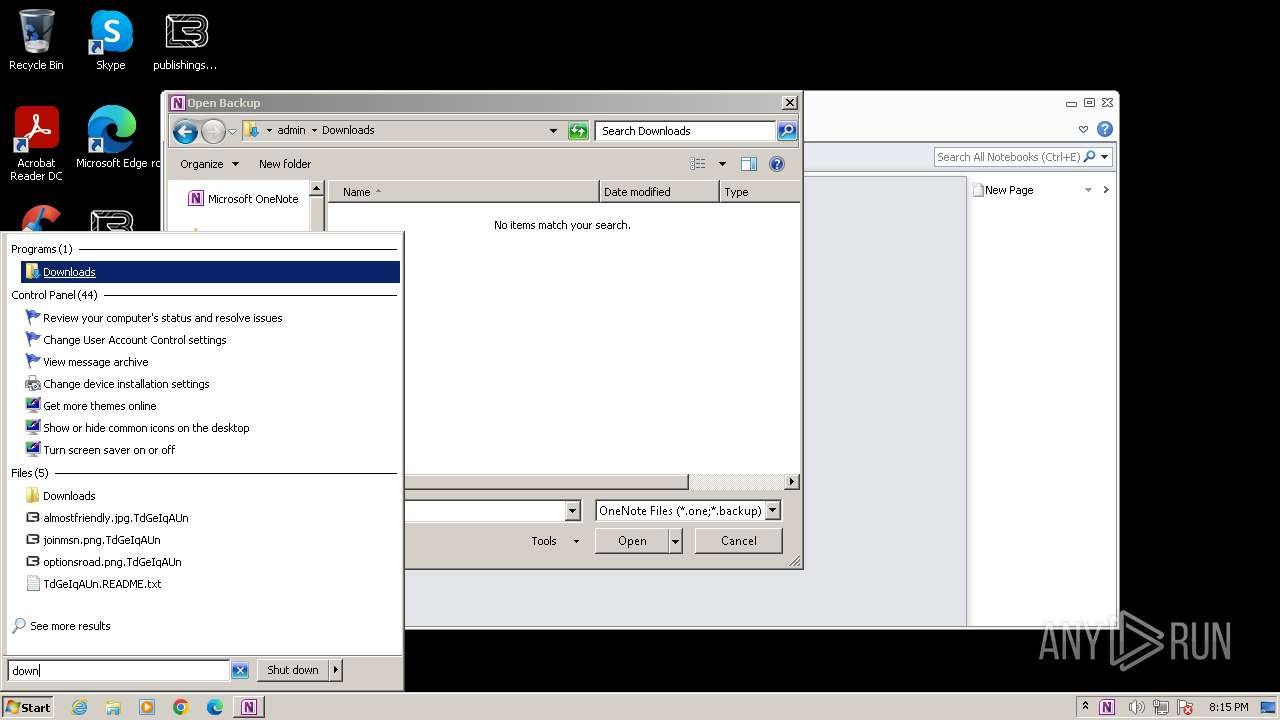Clear the start menu search text
1280x720 pixels.
[x=240, y=671]
